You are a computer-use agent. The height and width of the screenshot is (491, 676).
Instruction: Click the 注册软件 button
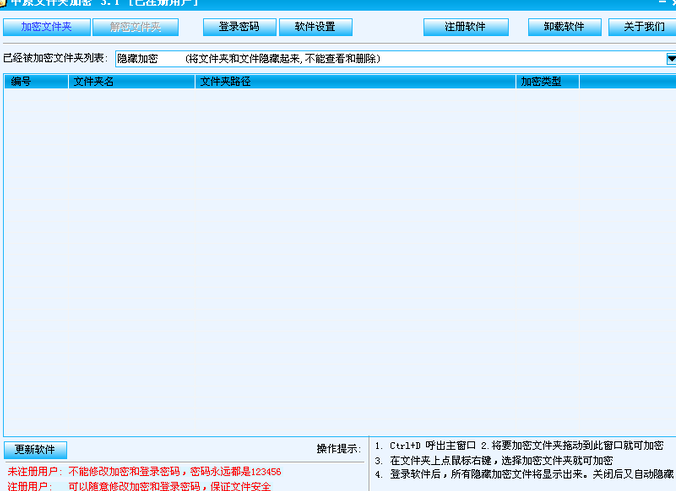(466, 27)
